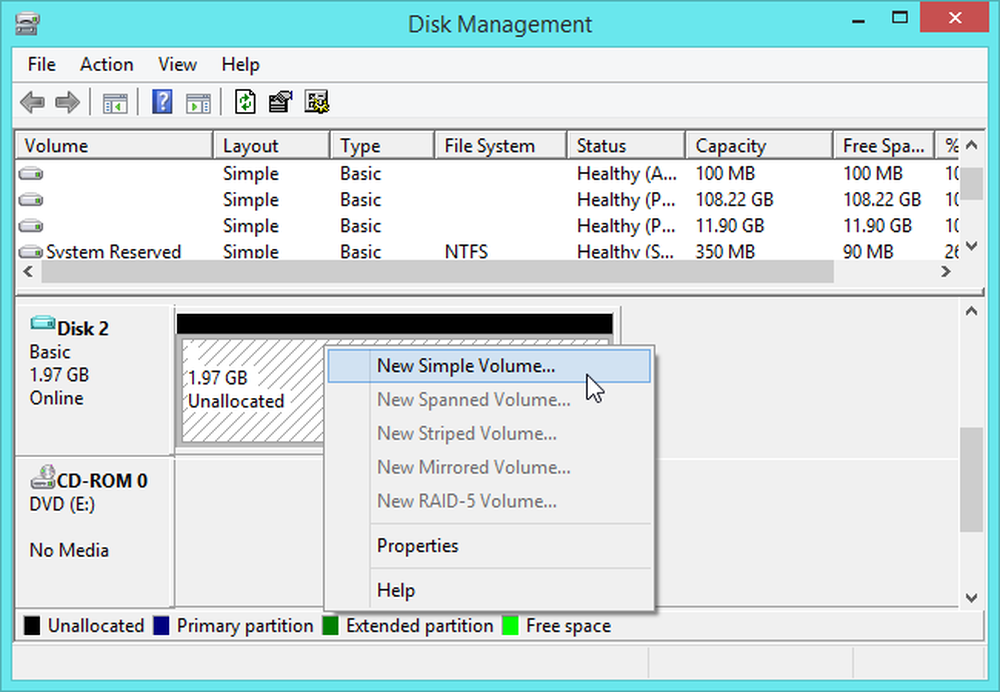Viewport: 1000px width, 692px height.
Task: Click the CD-ROM 0 drive icon
Action: tap(43, 477)
